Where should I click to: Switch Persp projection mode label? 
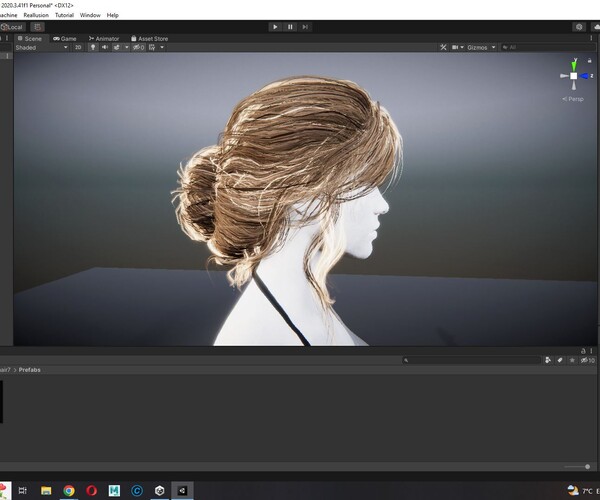573,99
